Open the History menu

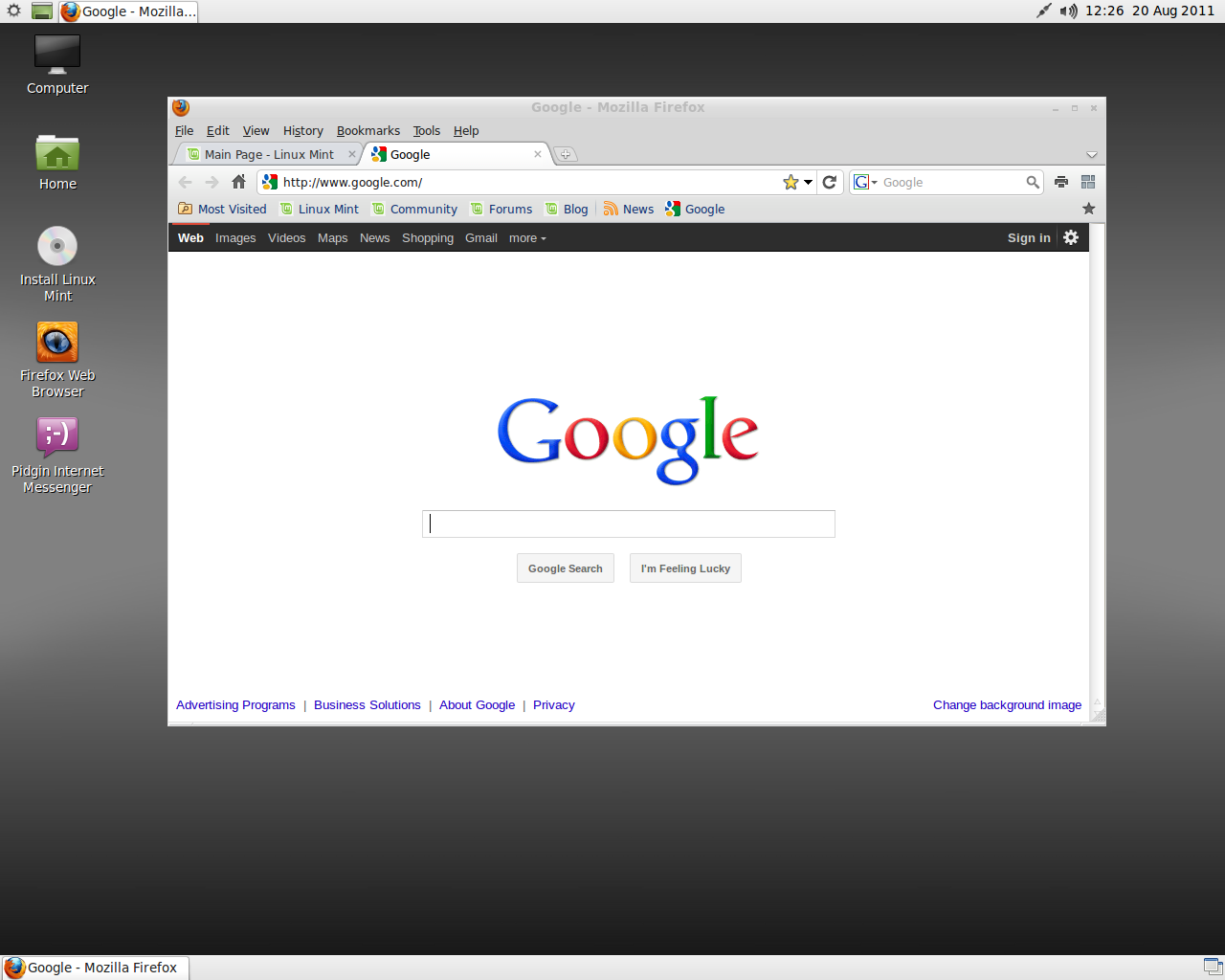[302, 131]
